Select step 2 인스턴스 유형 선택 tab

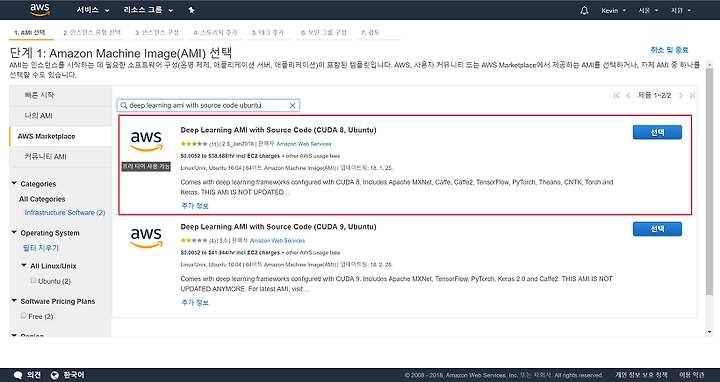click(92, 33)
